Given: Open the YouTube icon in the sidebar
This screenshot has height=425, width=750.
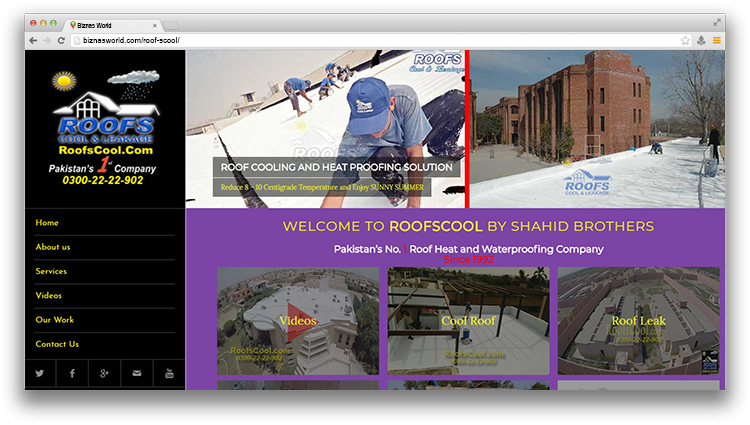Looking at the screenshot, I should point(169,373).
